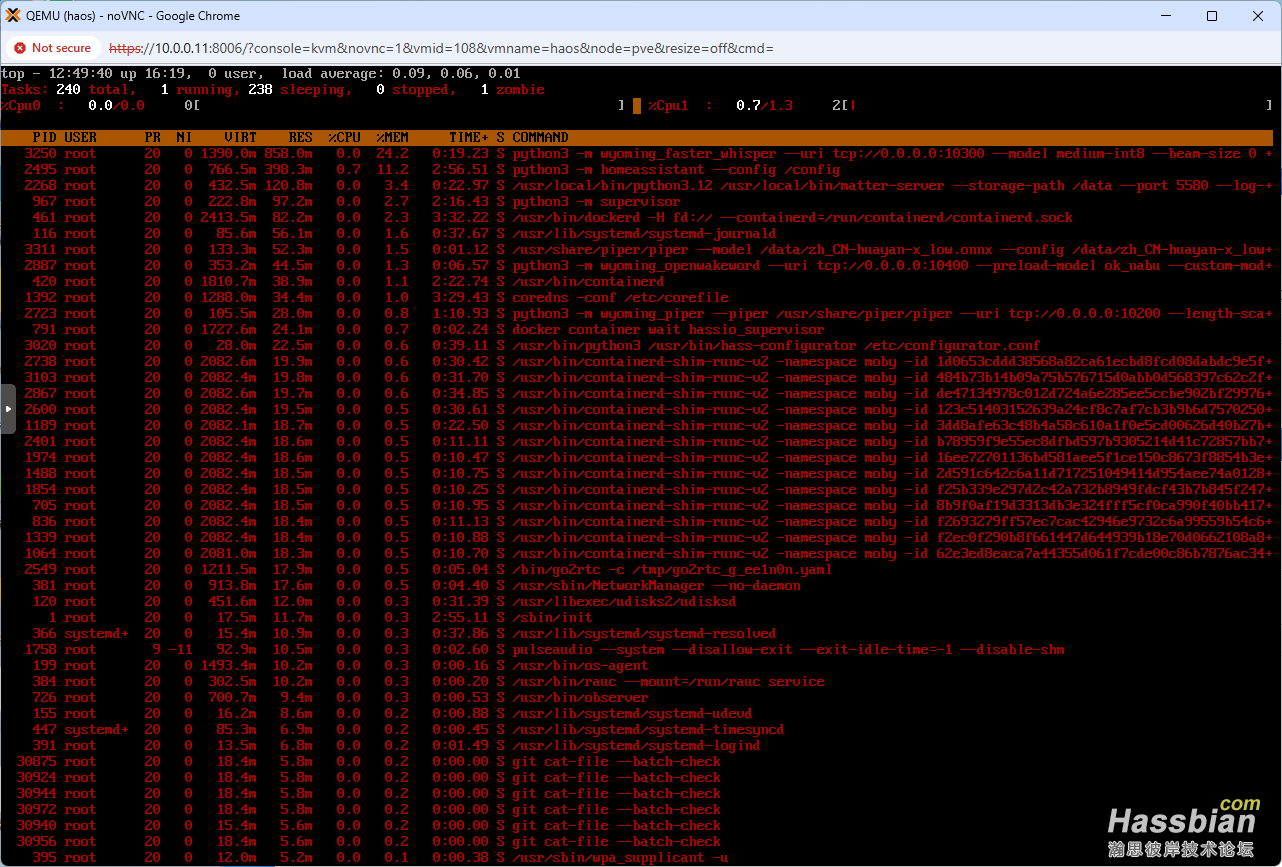Click the RES column header
This screenshot has width=1282, height=867.
[x=300, y=137]
